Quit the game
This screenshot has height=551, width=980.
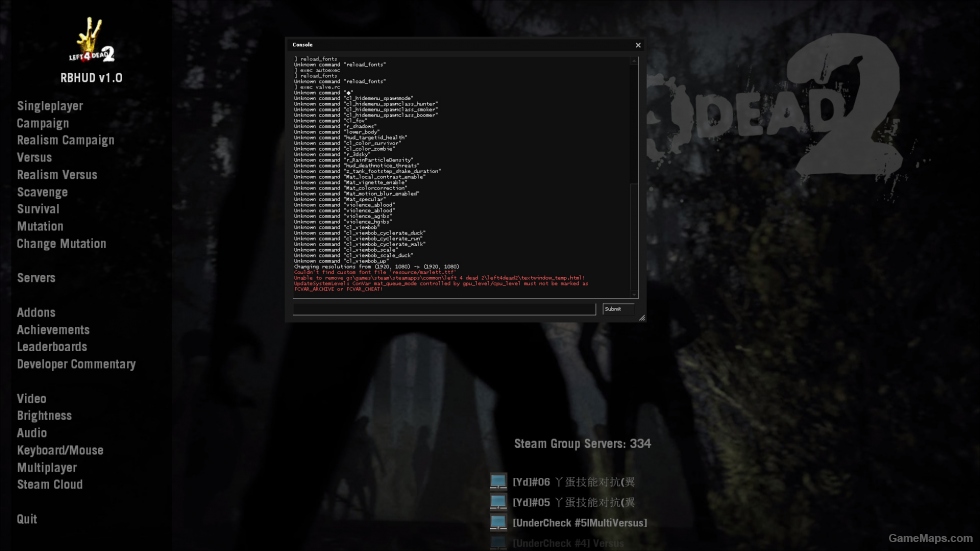click(27, 519)
